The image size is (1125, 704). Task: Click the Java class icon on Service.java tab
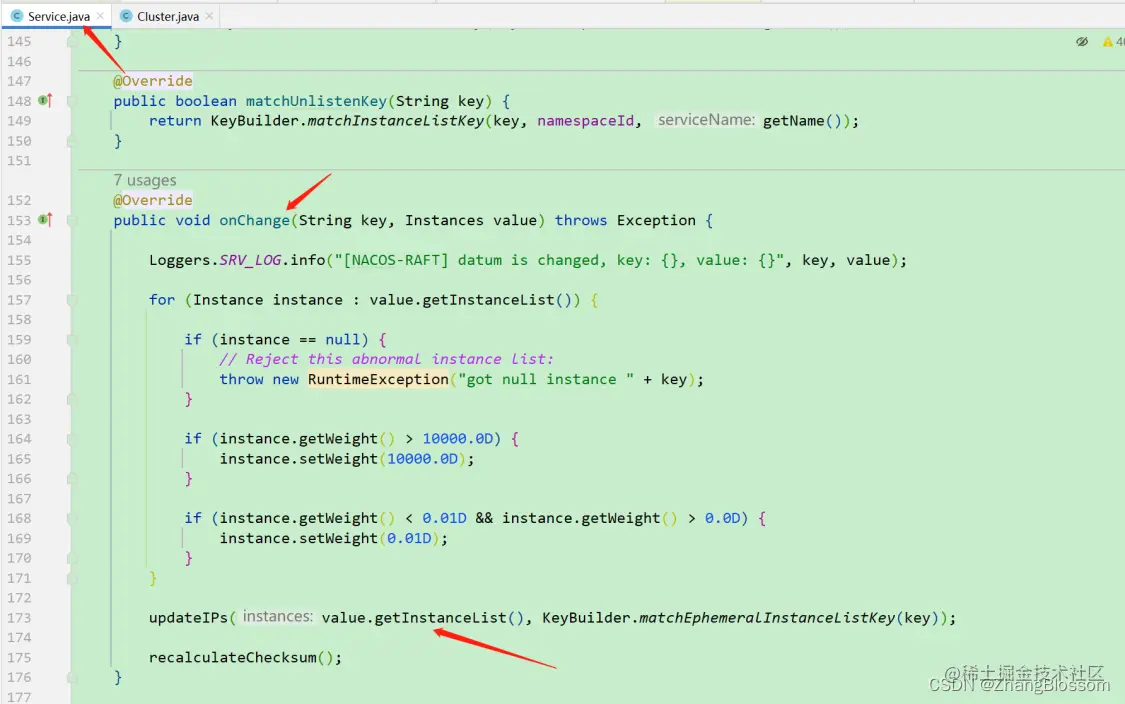pyautogui.click(x=17, y=16)
